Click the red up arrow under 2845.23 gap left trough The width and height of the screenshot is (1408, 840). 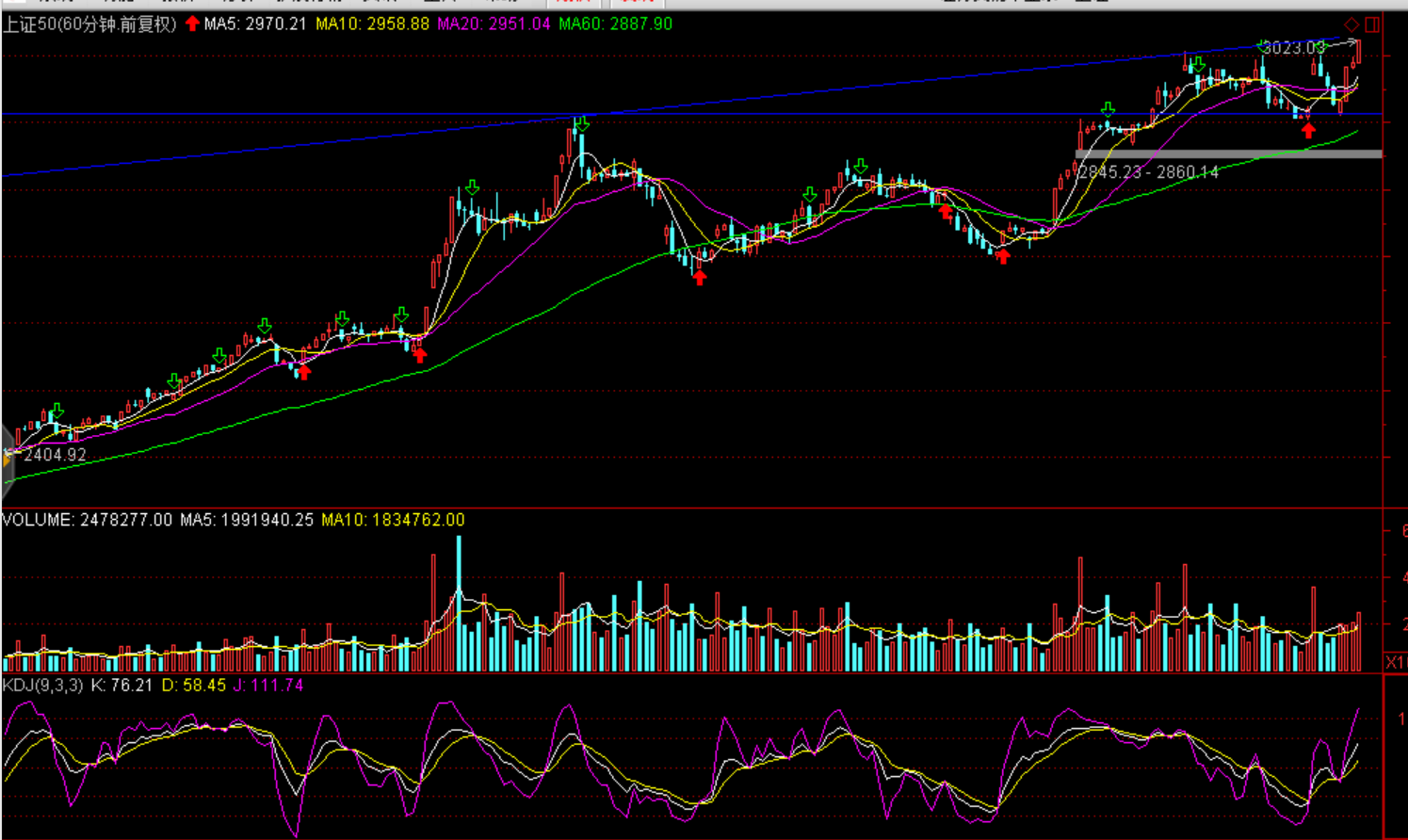[x=1003, y=256]
